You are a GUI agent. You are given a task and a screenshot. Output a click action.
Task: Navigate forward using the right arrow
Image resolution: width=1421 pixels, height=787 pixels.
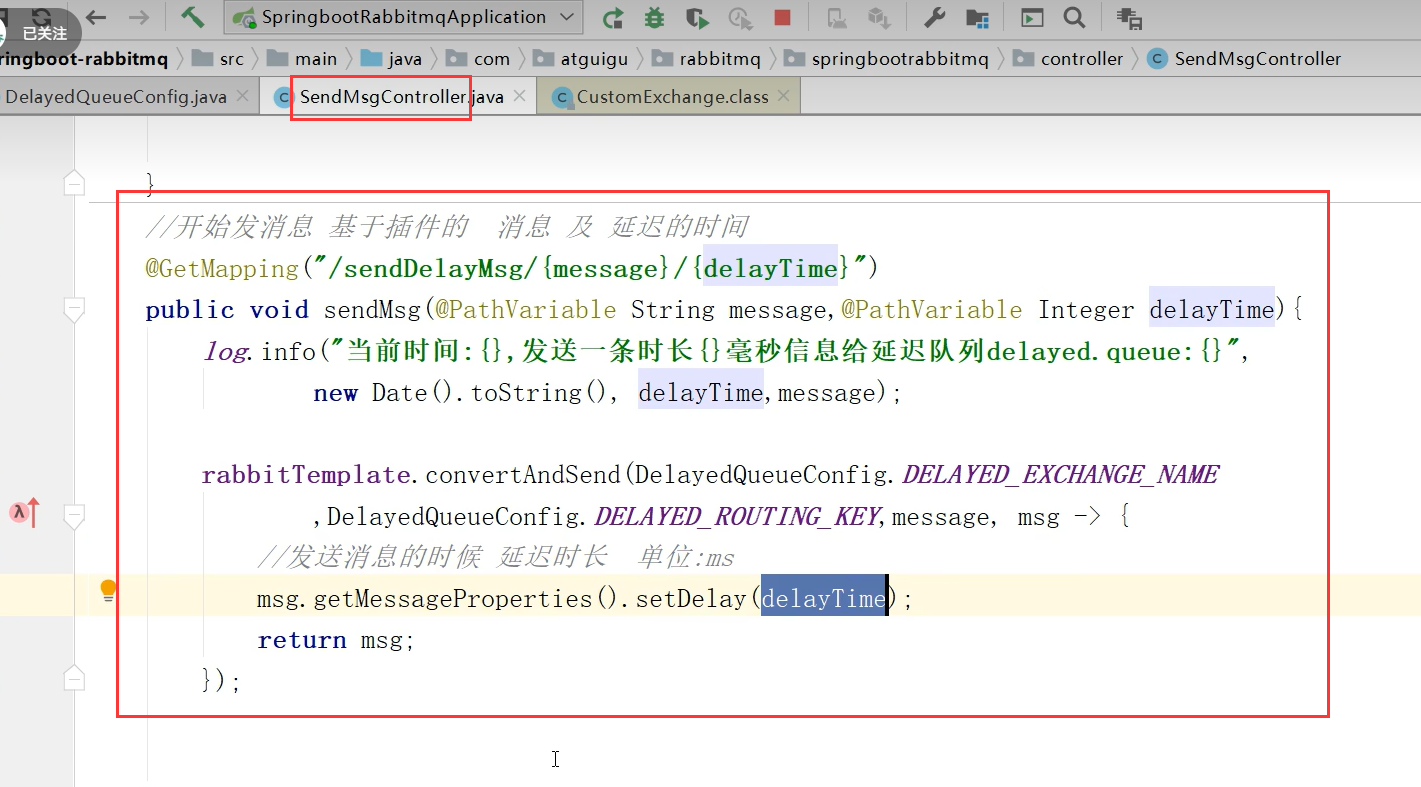(139, 17)
